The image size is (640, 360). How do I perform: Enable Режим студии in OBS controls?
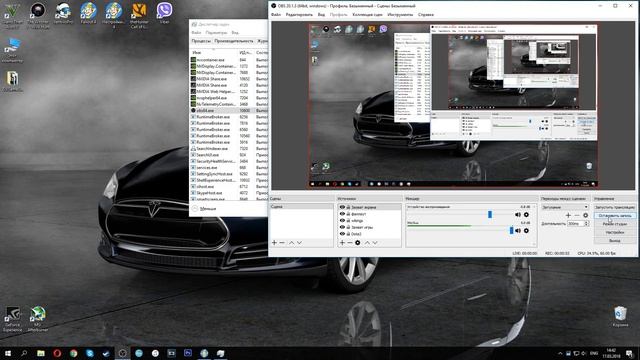coord(615,224)
